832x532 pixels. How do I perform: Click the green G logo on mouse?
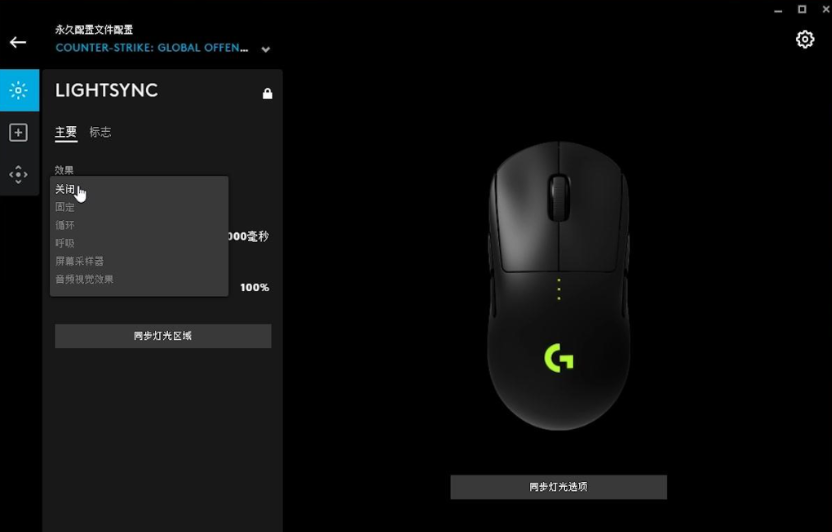click(559, 358)
